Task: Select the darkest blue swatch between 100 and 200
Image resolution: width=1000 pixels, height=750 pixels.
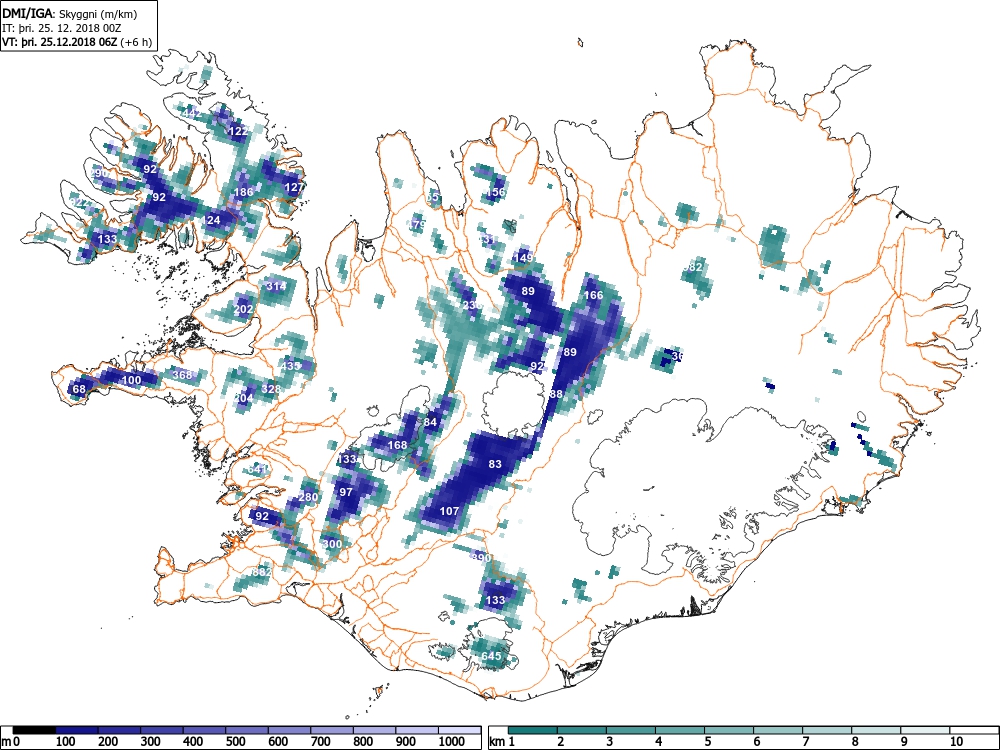Action: pos(77,730)
